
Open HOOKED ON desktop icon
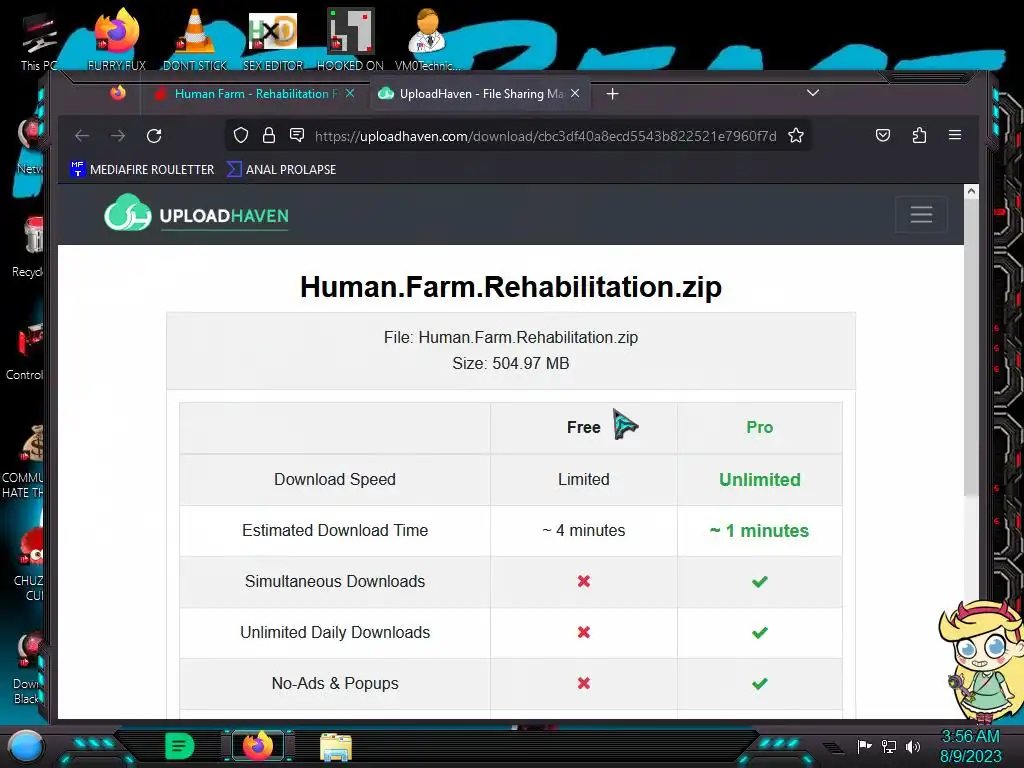click(x=350, y=39)
